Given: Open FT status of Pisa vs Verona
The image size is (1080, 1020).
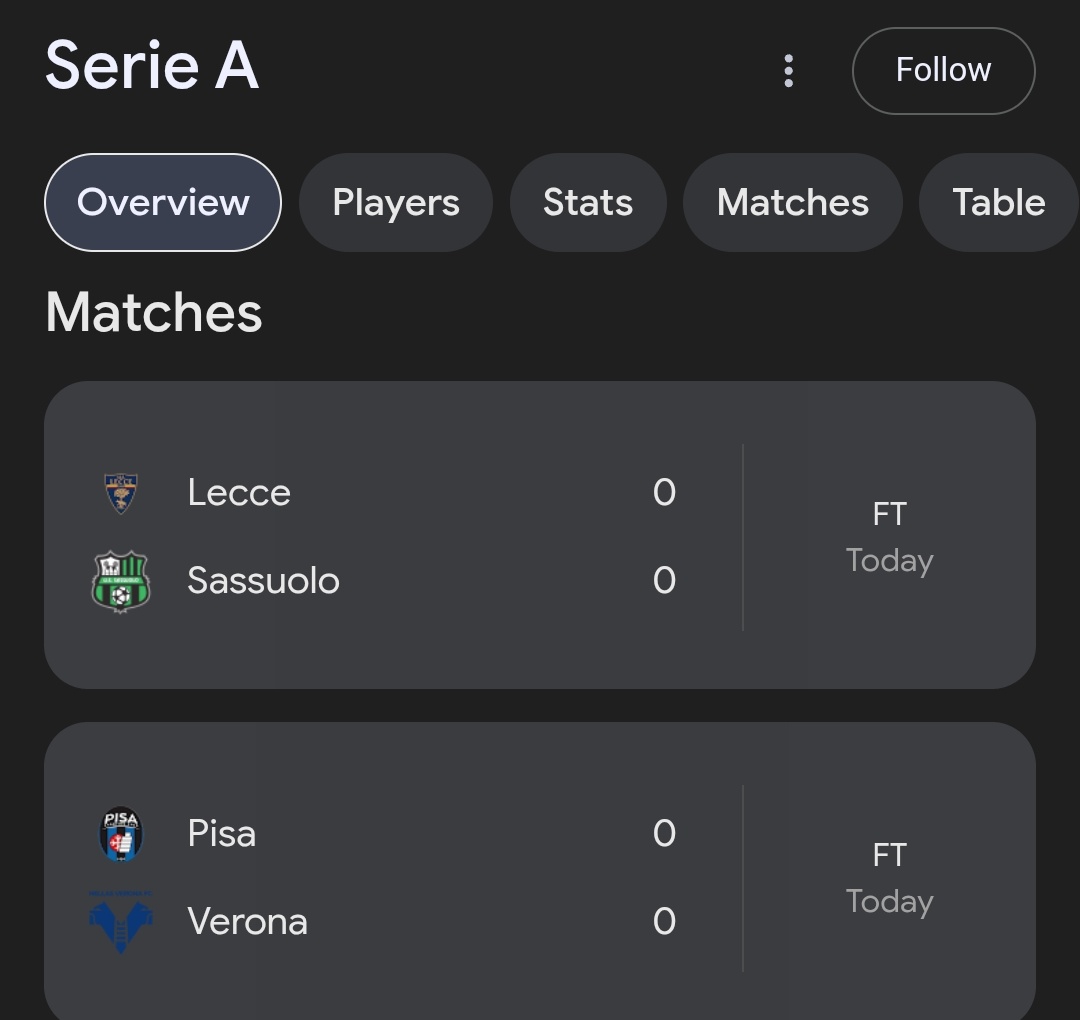Looking at the screenshot, I should point(889,855).
